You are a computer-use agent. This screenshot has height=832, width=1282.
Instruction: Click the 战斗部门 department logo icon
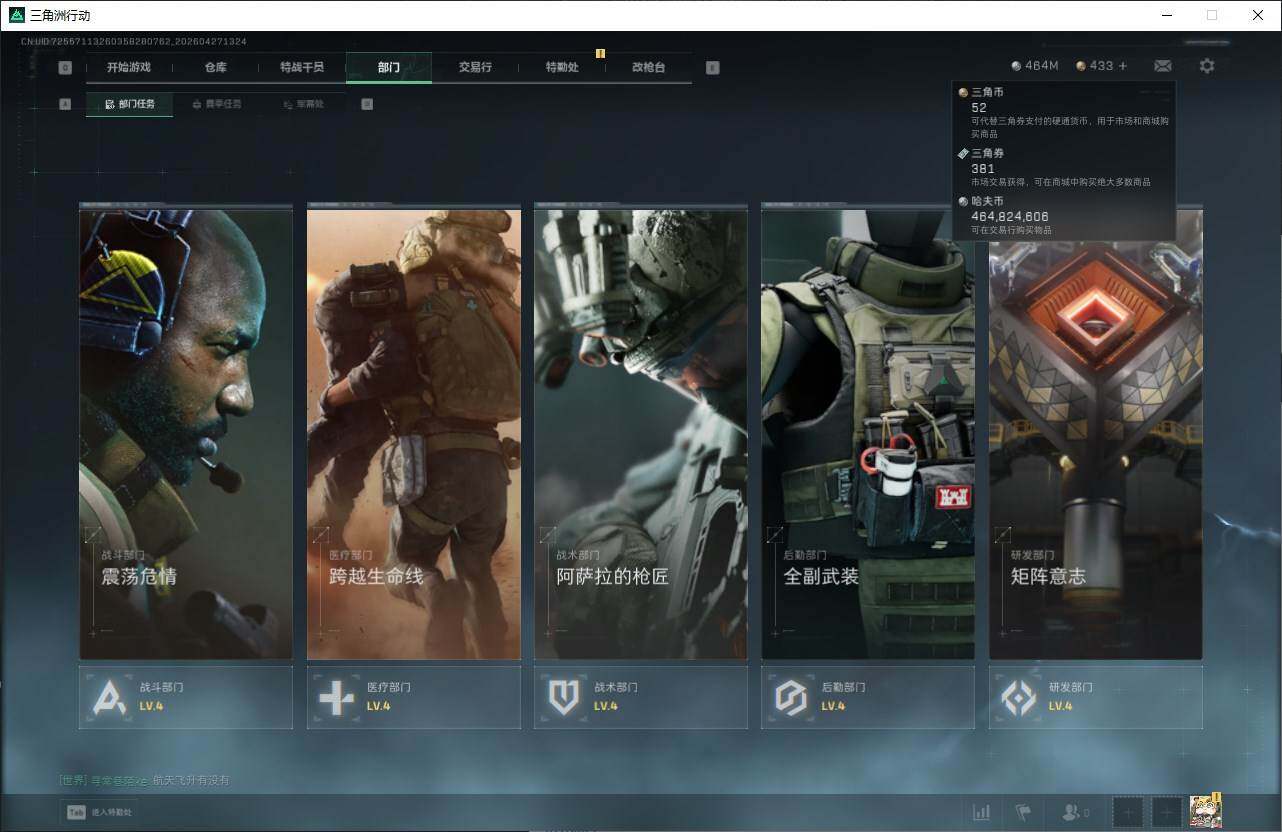click(x=109, y=697)
